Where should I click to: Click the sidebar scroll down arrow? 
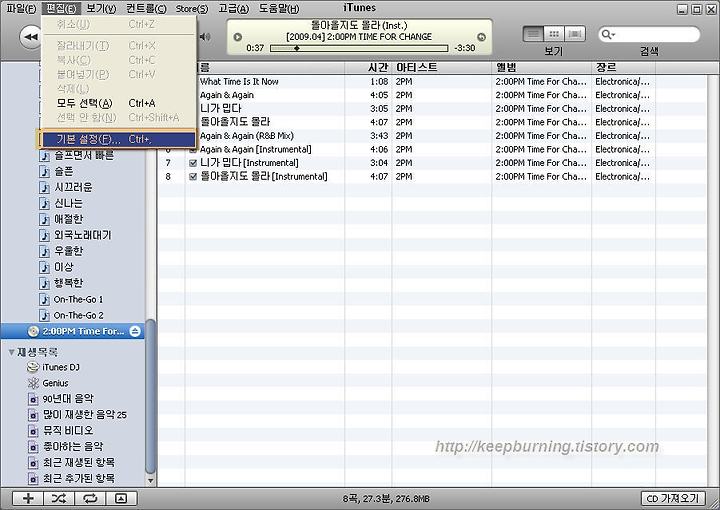(150, 481)
